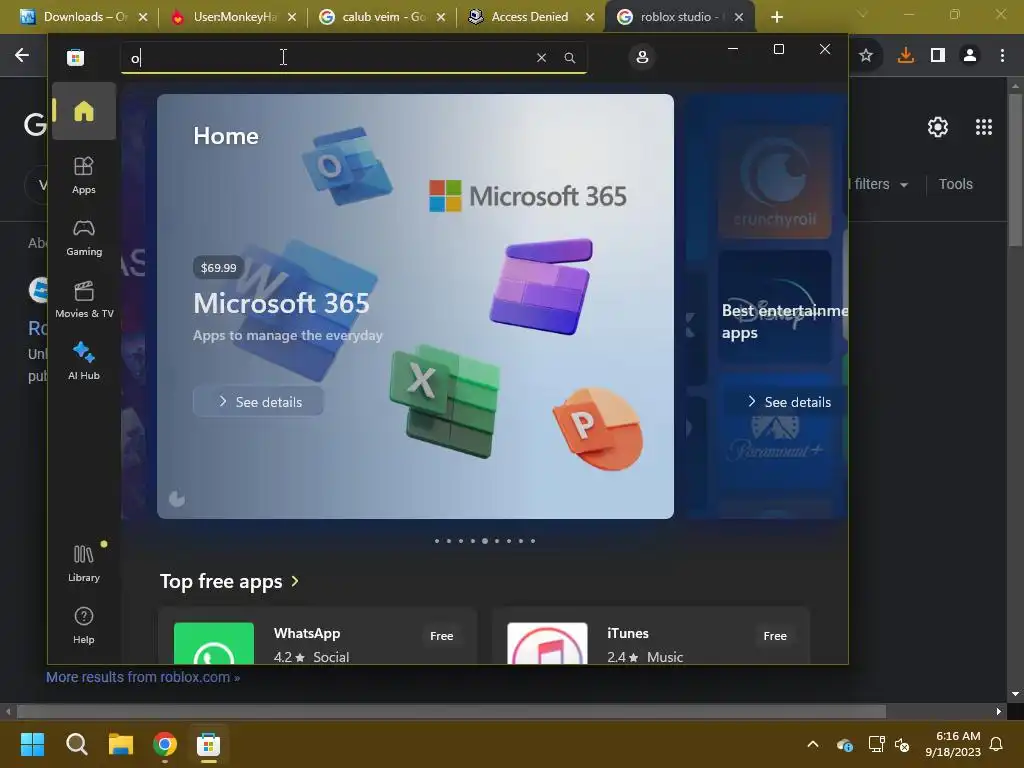The height and width of the screenshot is (768, 1024).
Task: Close the Access Denied browser tab
Action: tap(590, 17)
